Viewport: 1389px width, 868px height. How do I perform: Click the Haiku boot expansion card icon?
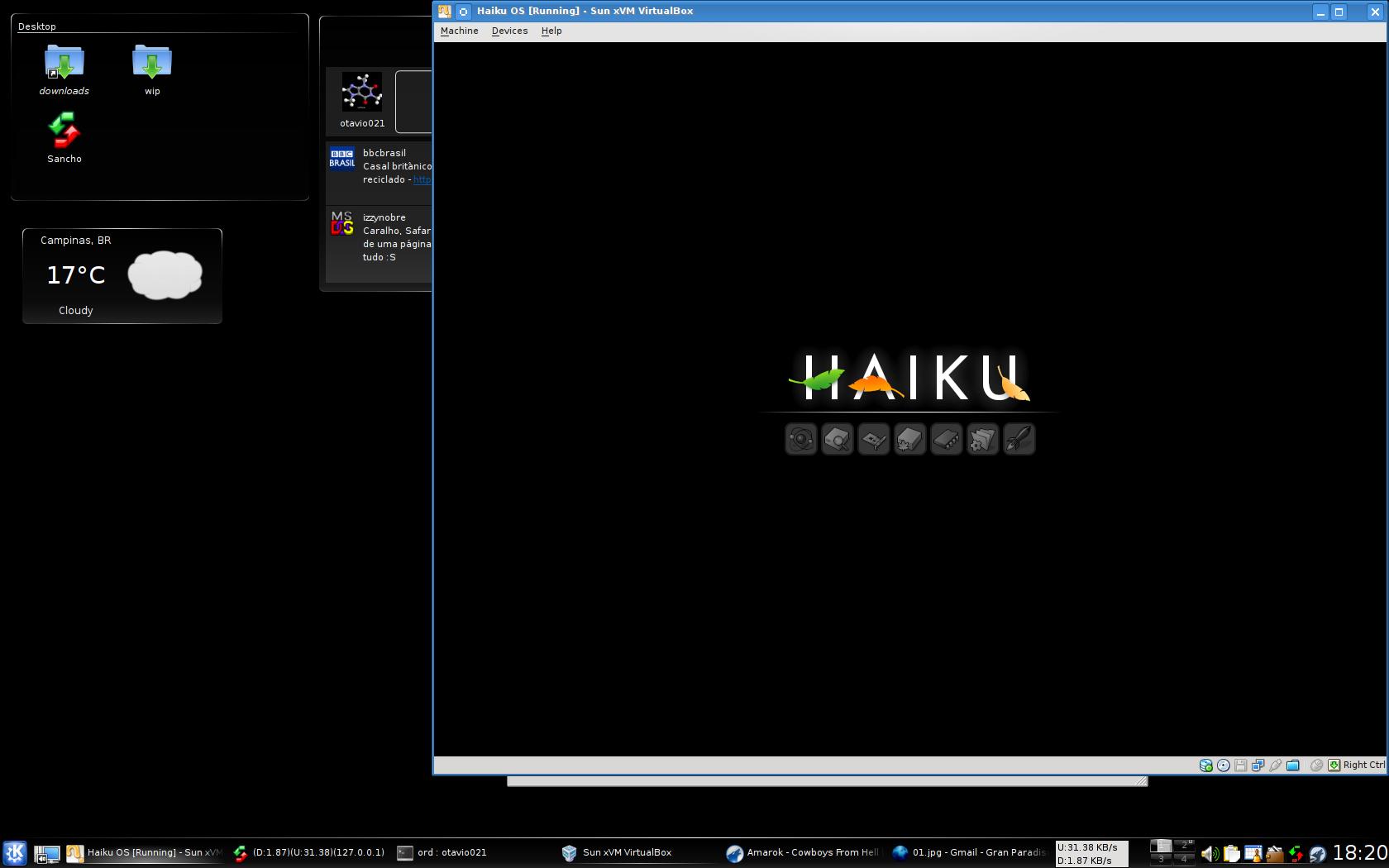tap(874, 439)
